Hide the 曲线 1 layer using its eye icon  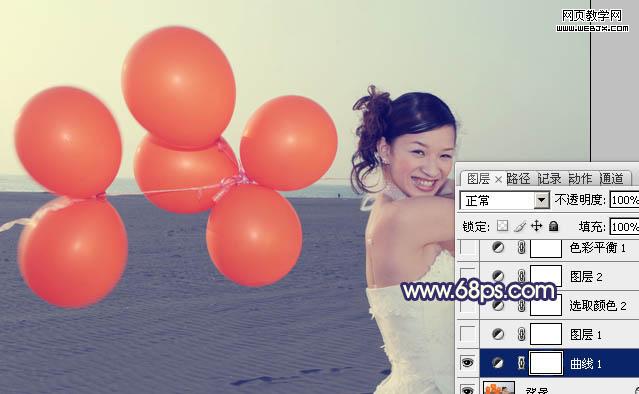[x=467, y=362]
